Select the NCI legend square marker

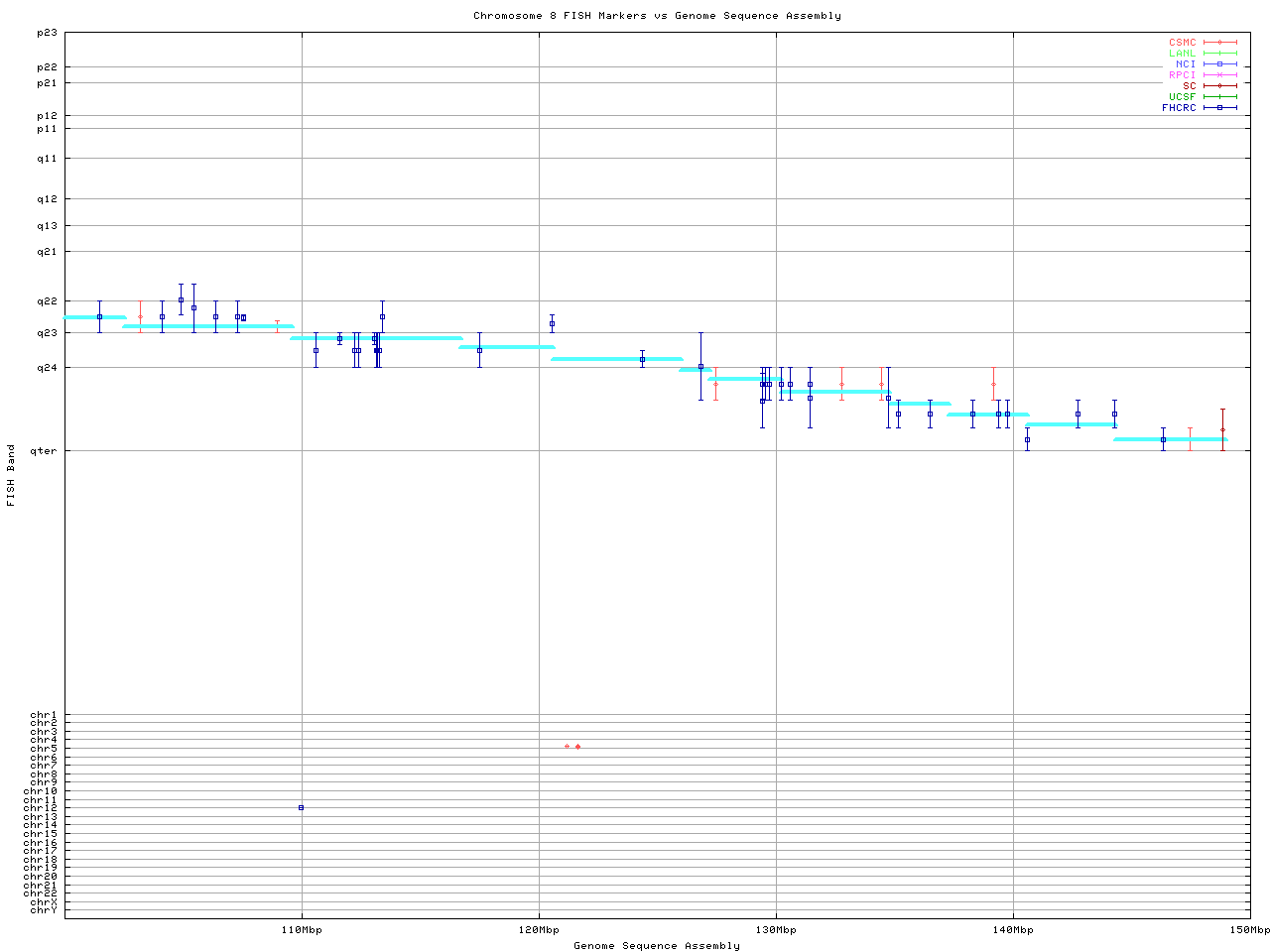1220,64
